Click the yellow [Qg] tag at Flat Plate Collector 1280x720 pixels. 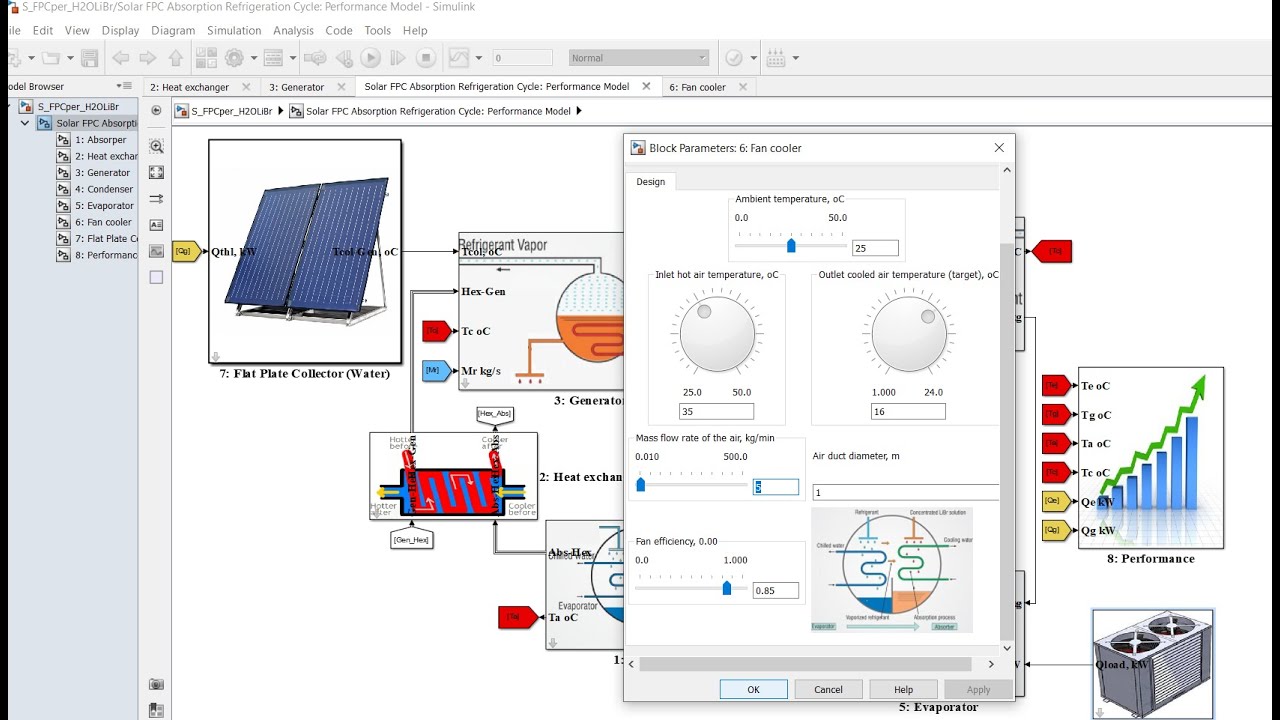click(x=186, y=252)
